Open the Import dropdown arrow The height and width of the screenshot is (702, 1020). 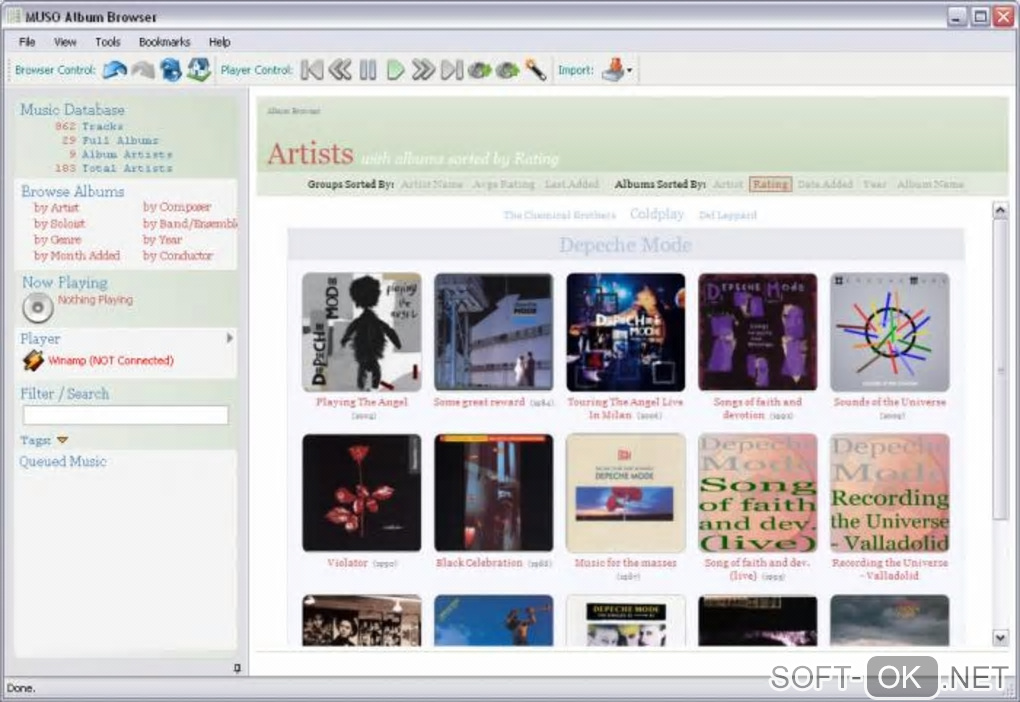[x=629, y=71]
